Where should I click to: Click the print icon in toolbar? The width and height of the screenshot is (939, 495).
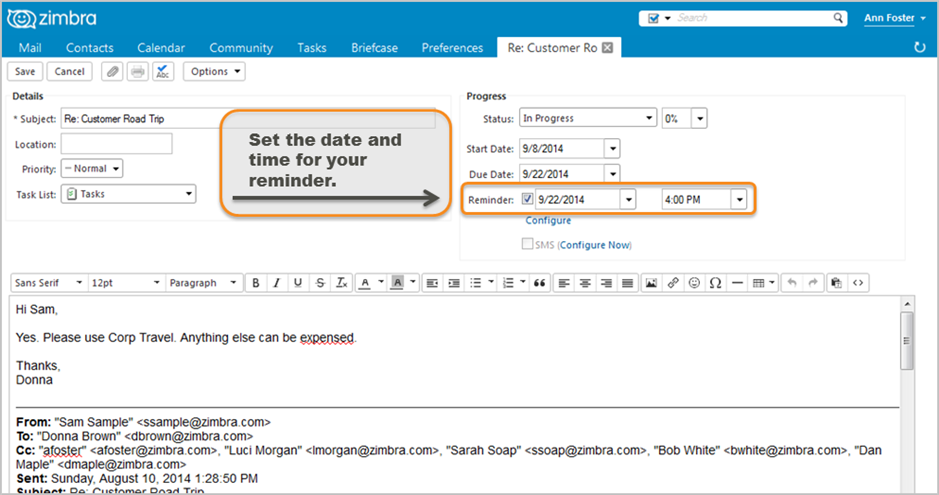point(138,72)
